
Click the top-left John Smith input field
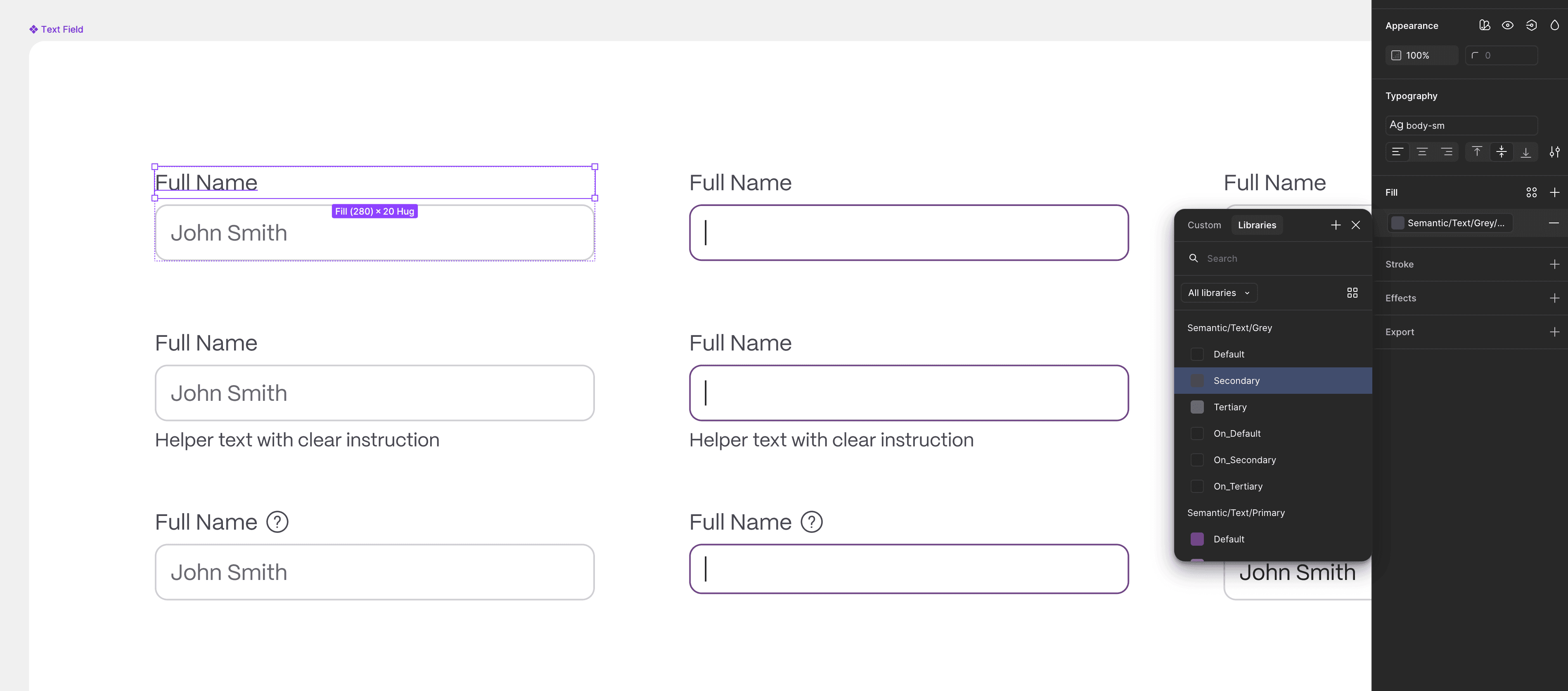(x=374, y=232)
